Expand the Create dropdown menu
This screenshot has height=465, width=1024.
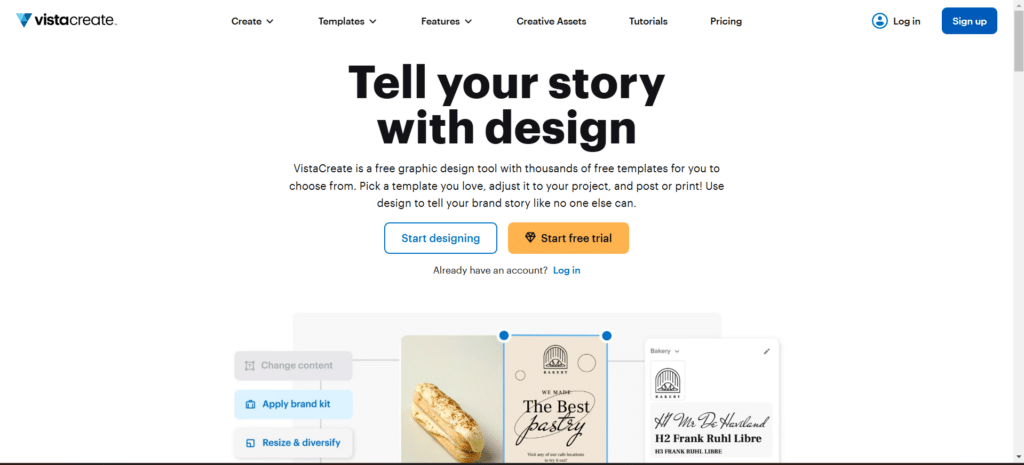(252, 21)
